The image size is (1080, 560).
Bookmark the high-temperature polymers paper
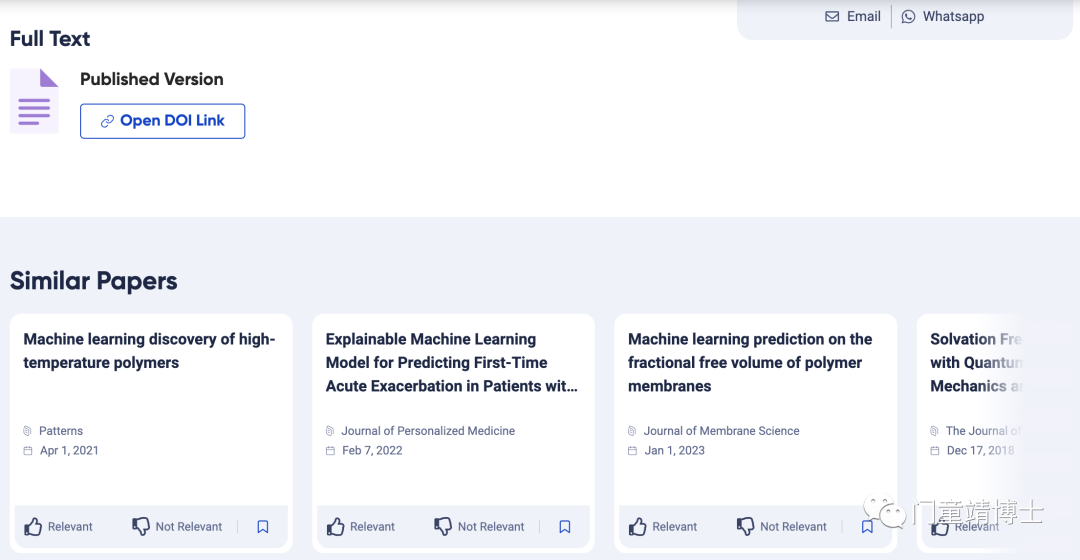[262, 527]
